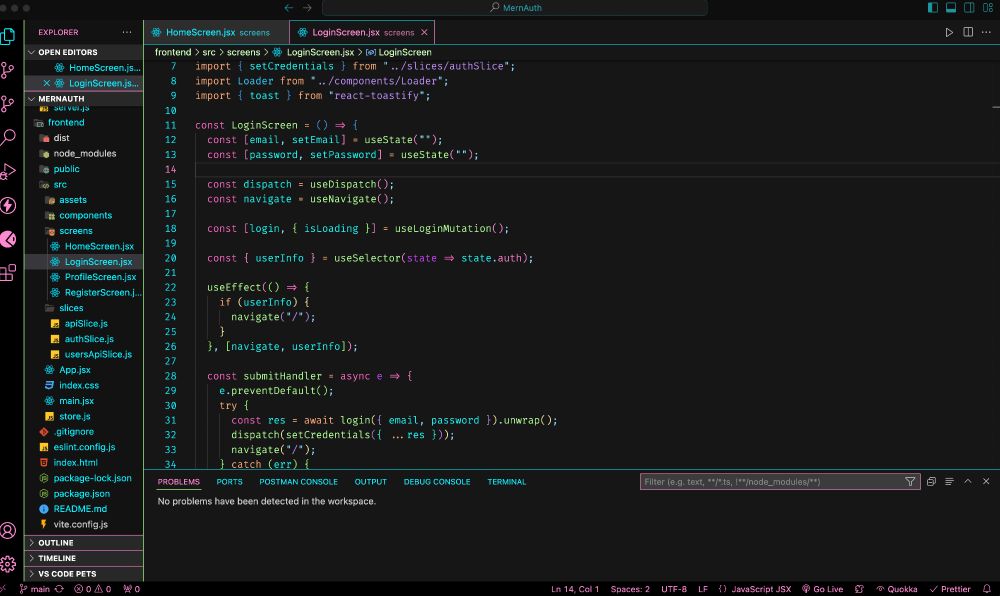Collapse the slices folder
The width and height of the screenshot is (1000, 596).
(x=84, y=308)
